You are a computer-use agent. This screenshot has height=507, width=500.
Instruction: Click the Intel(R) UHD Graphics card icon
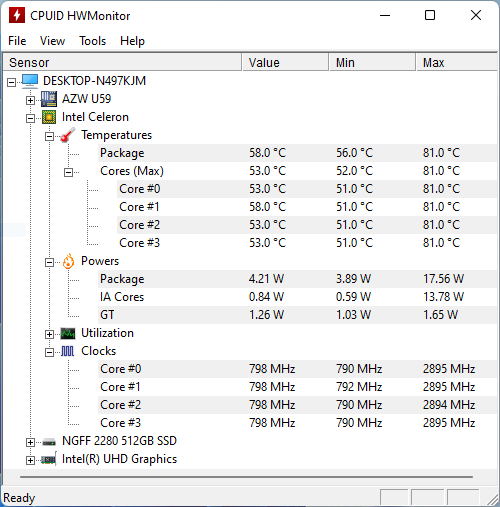coord(49,460)
